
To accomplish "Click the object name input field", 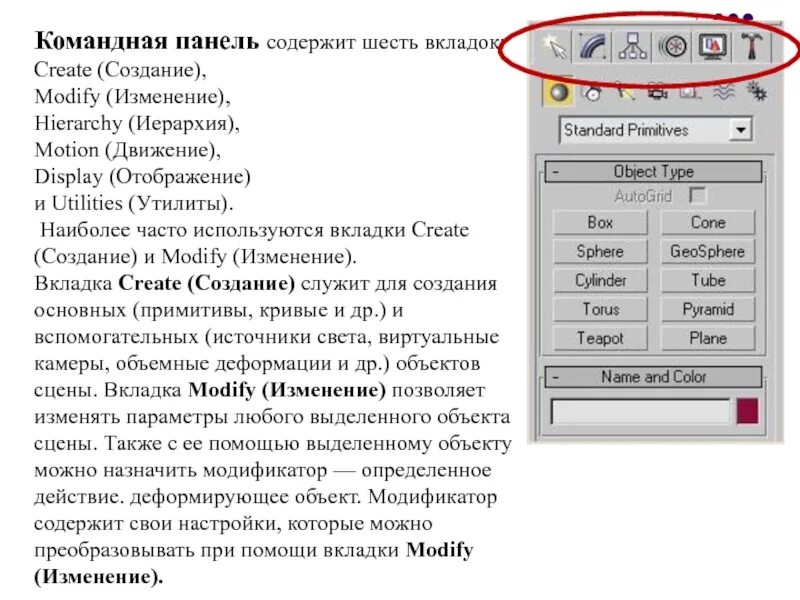I will 640,411.
